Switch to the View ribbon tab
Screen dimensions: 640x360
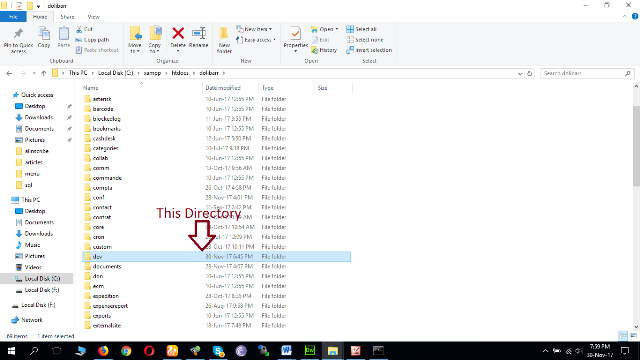pyautogui.click(x=93, y=17)
